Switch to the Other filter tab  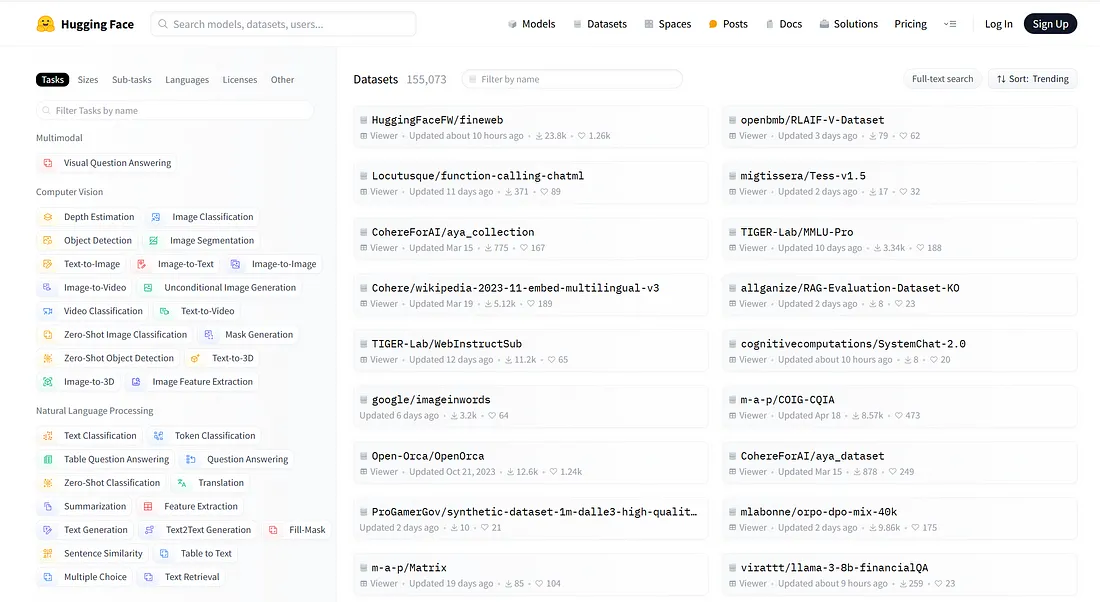pyautogui.click(x=283, y=80)
